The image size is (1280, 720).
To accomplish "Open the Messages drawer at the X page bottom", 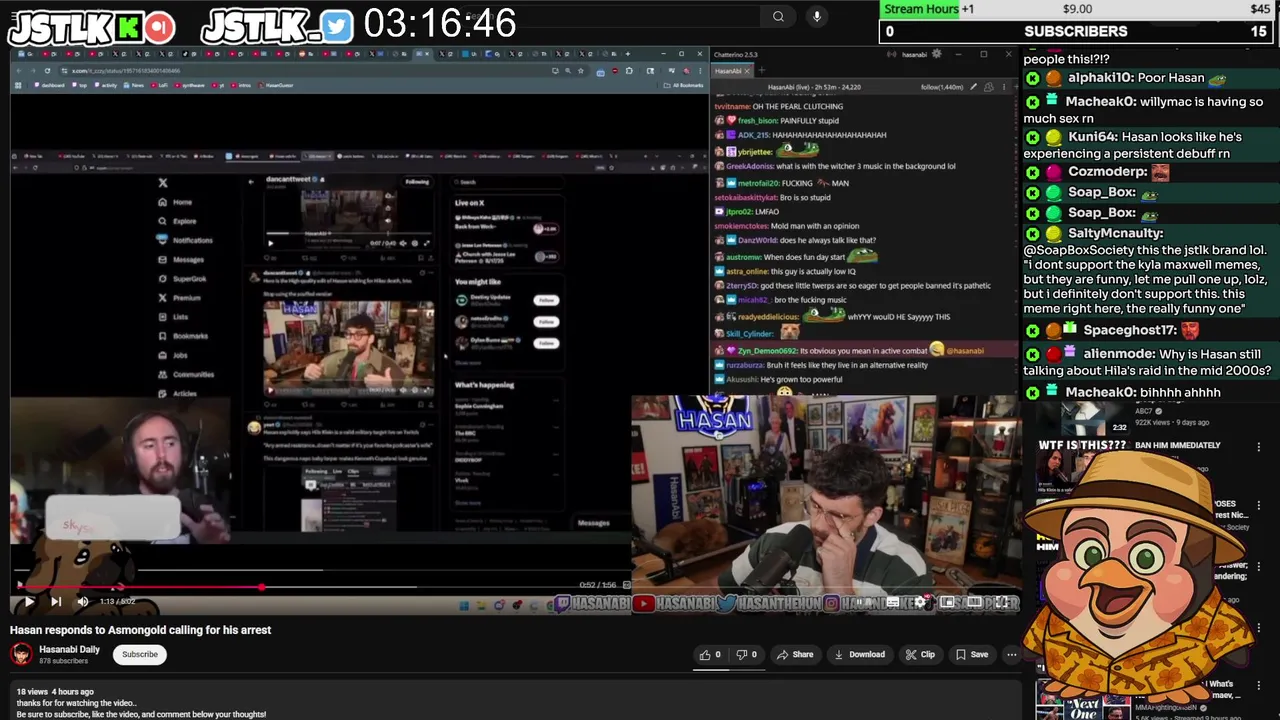I will [x=593, y=523].
